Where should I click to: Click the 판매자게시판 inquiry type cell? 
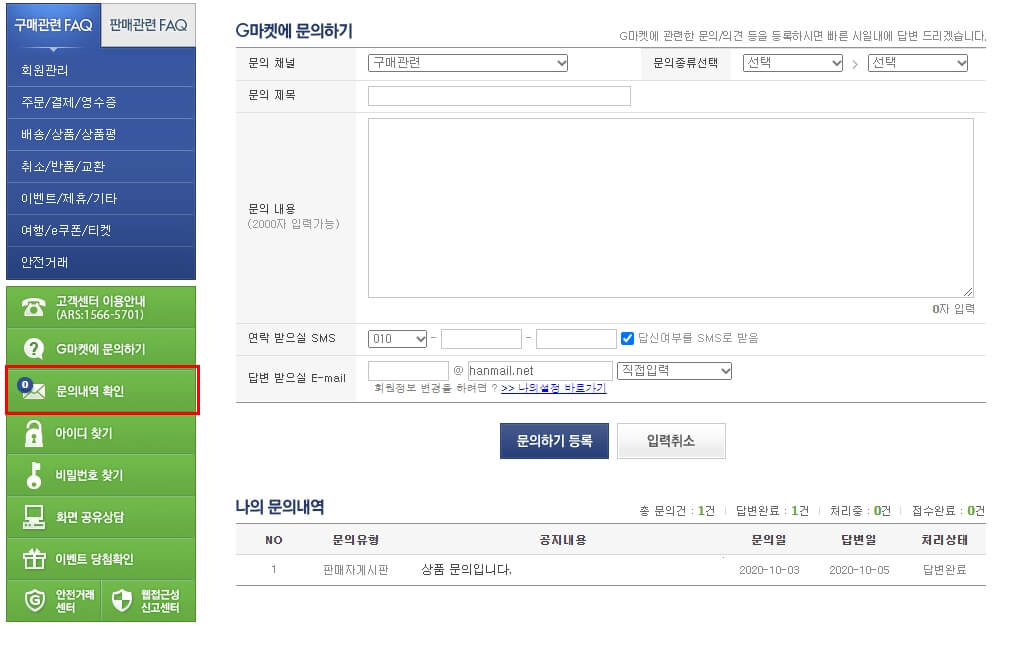click(355, 570)
